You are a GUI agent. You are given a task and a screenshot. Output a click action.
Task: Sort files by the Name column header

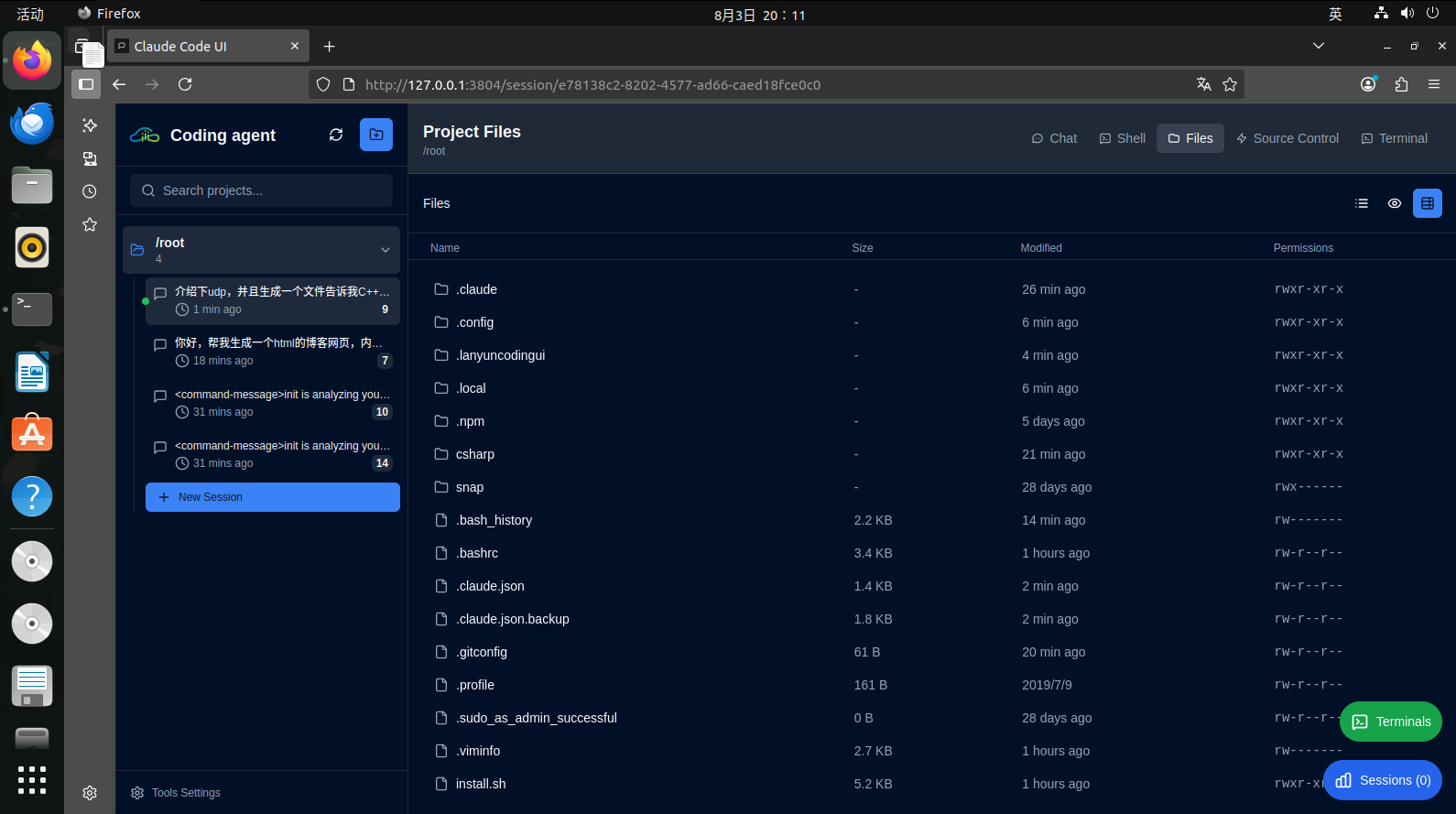click(x=445, y=248)
